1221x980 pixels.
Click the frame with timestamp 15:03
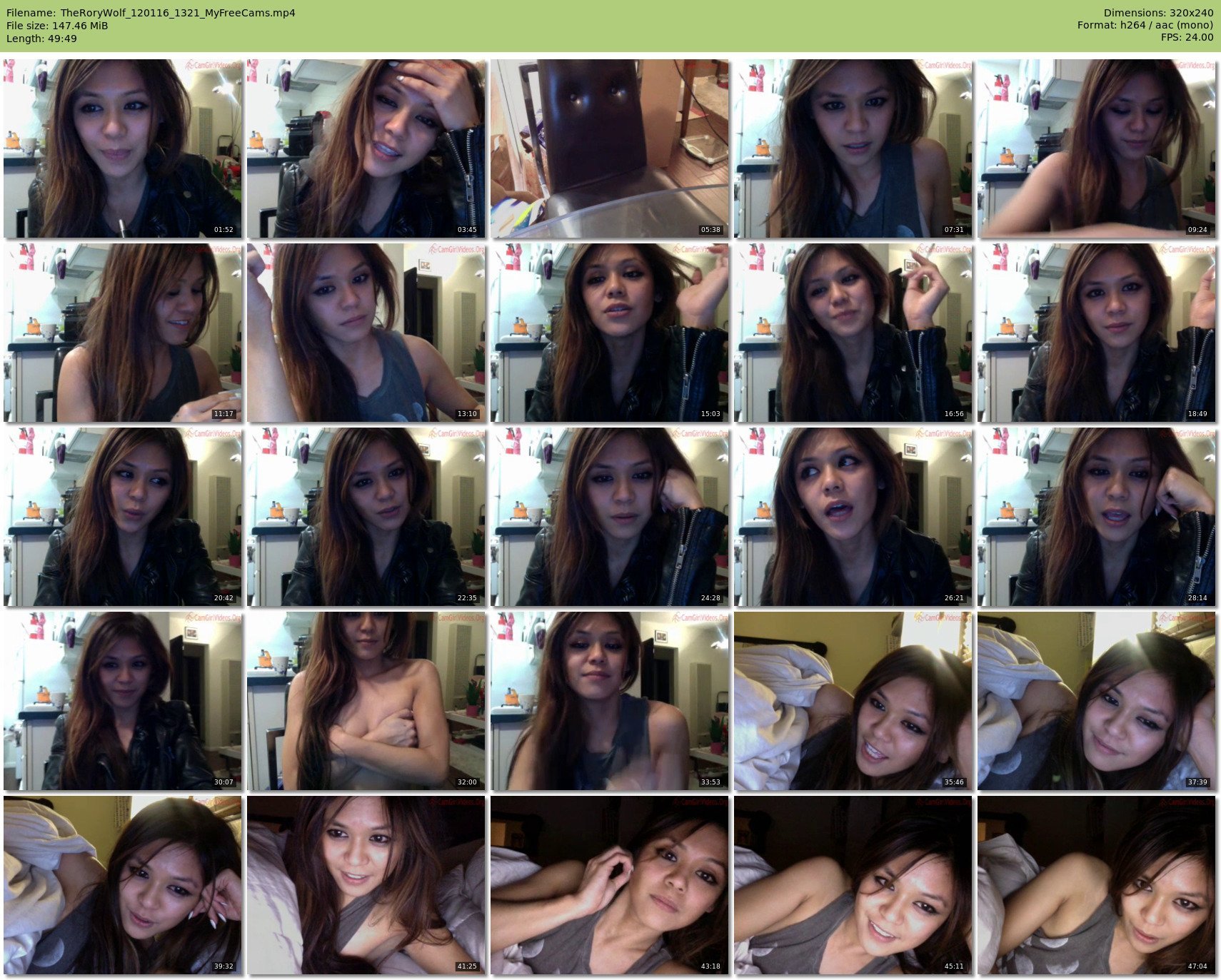click(610, 333)
